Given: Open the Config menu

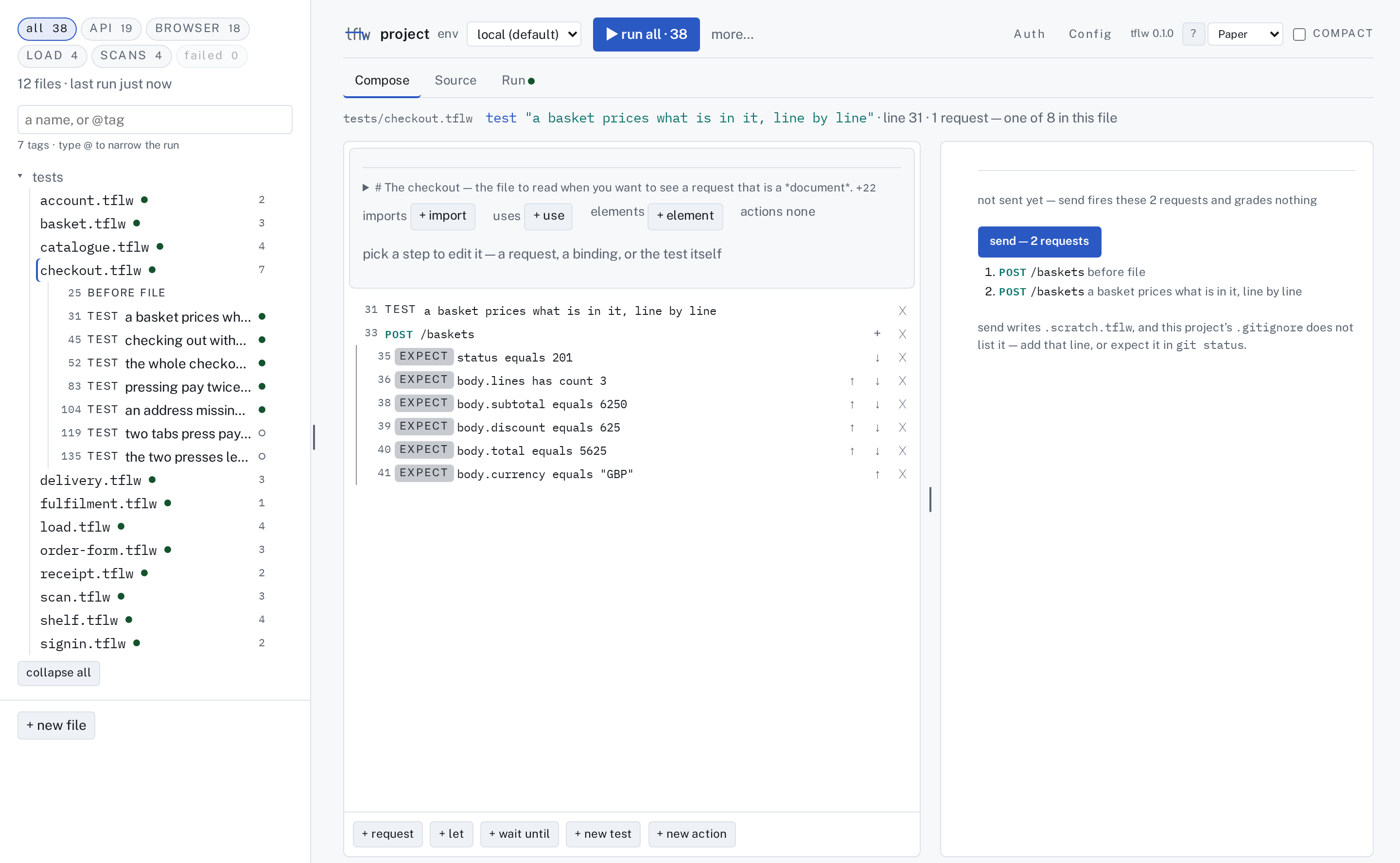Looking at the screenshot, I should (x=1090, y=34).
